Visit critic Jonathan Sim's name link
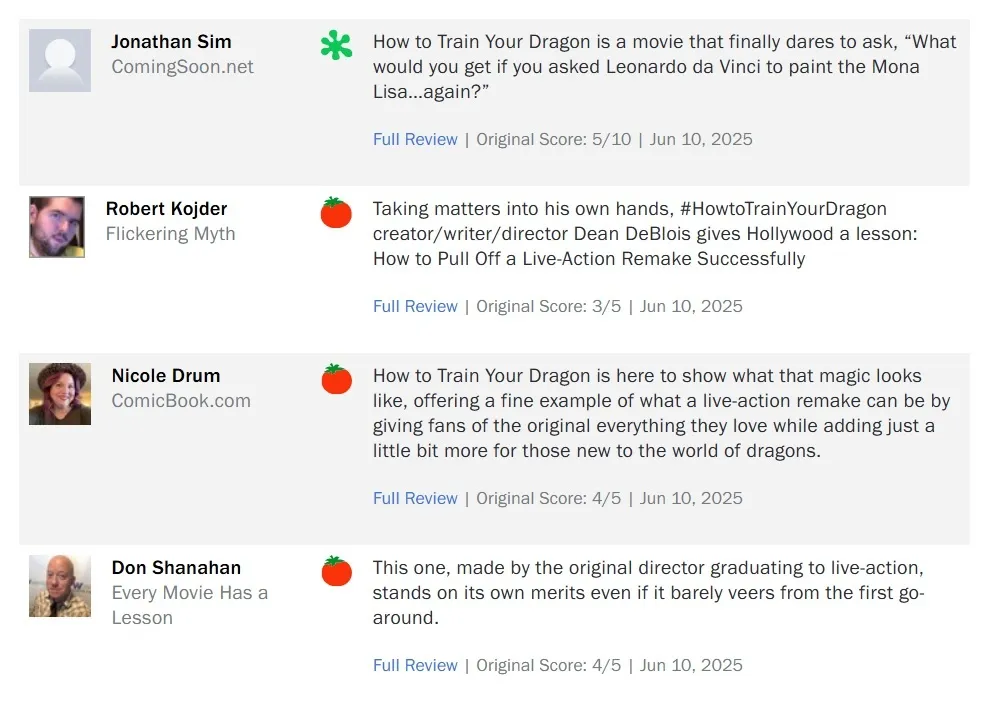 (x=171, y=41)
